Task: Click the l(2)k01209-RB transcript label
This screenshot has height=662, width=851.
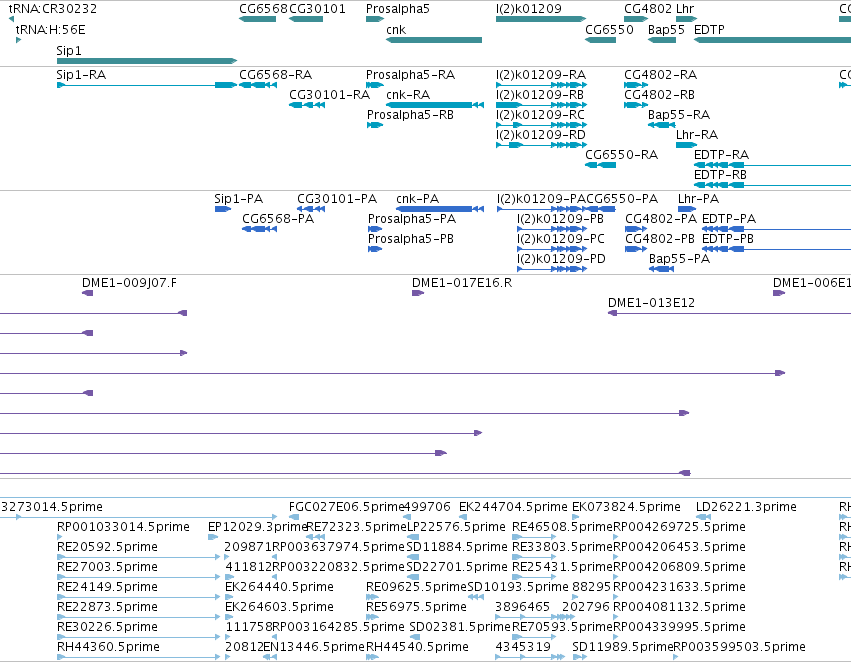Action: pyautogui.click(x=540, y=94)
